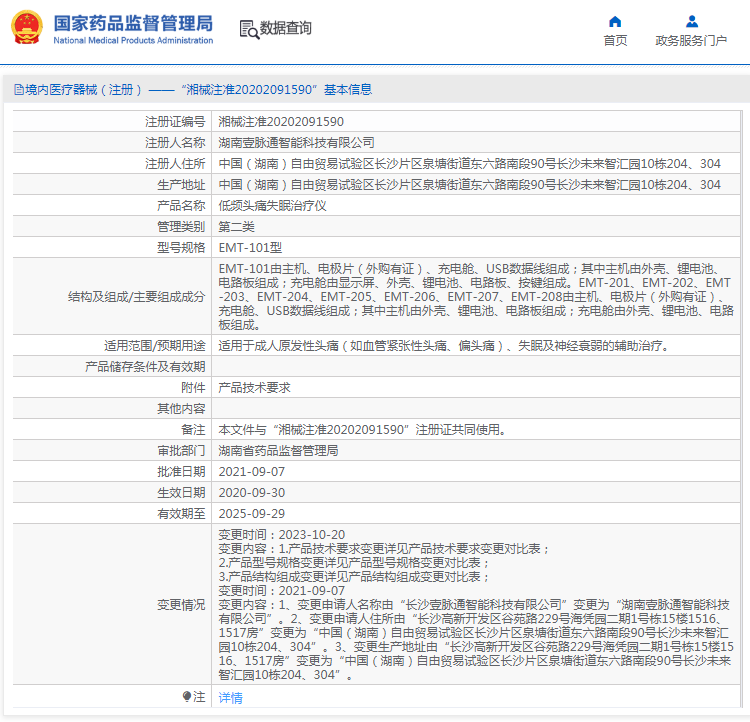Open 政务服务门户 portal link
Image resolution: width=750 pixels, height=722 pixels.
click(691, 41)
